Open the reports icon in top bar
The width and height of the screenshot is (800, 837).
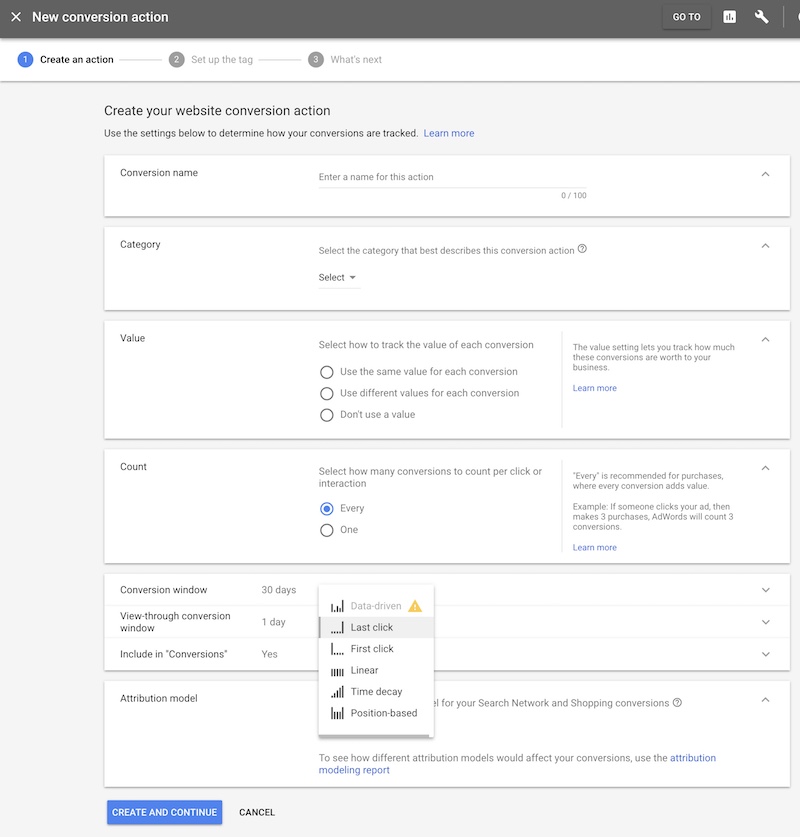point(727,17)
